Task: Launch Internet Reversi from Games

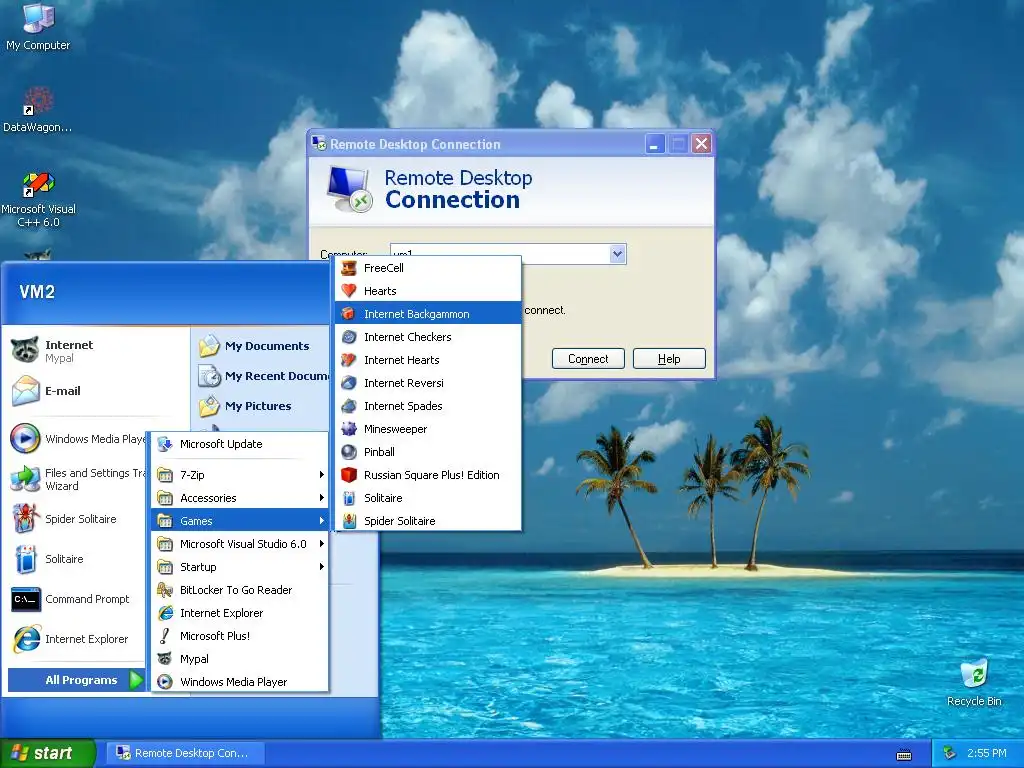Action: click(x=428, y=383)
